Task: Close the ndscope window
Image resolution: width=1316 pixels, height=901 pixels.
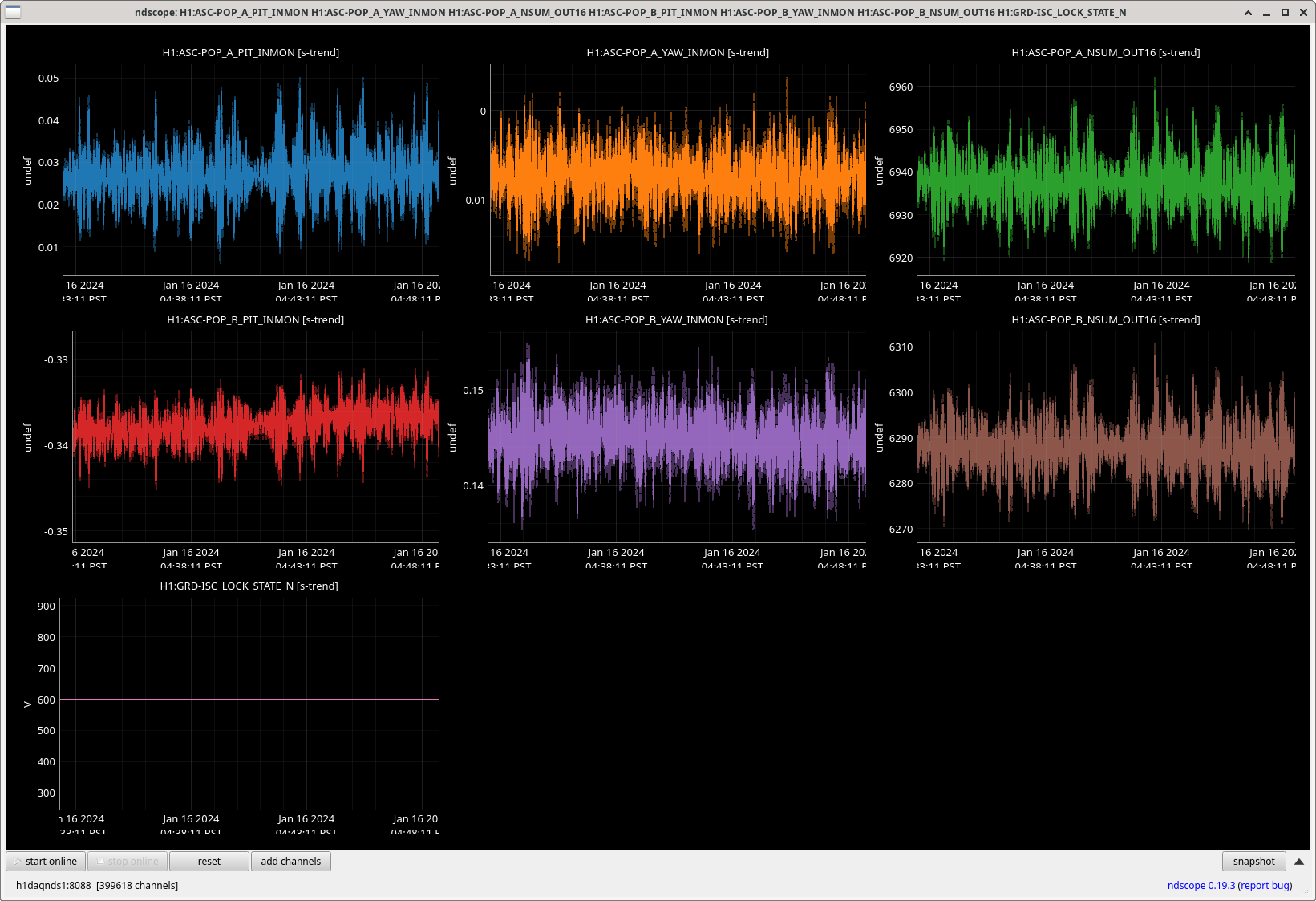Action: coord(1303,13)
